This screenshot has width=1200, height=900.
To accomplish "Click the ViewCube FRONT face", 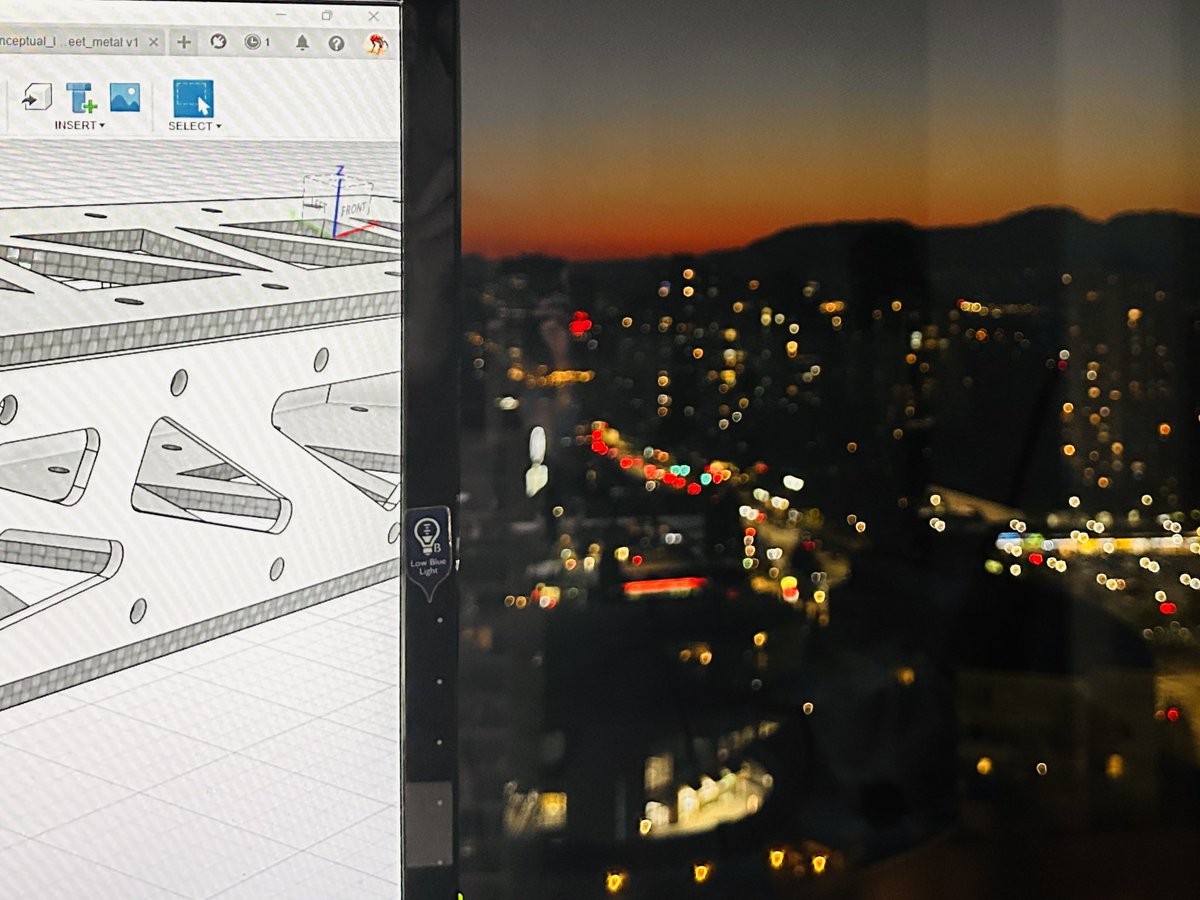I will (354, 209).
